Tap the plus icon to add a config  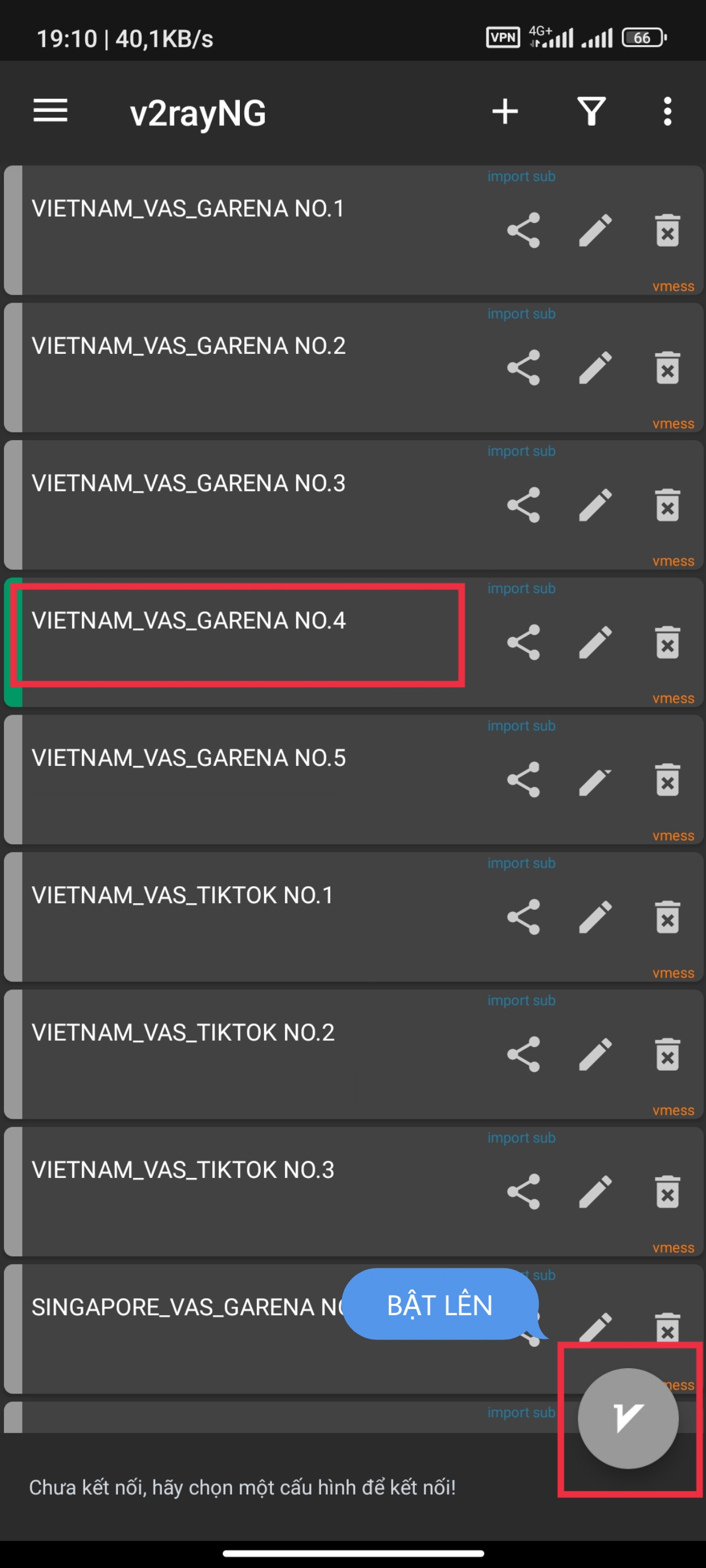point(505,111)
